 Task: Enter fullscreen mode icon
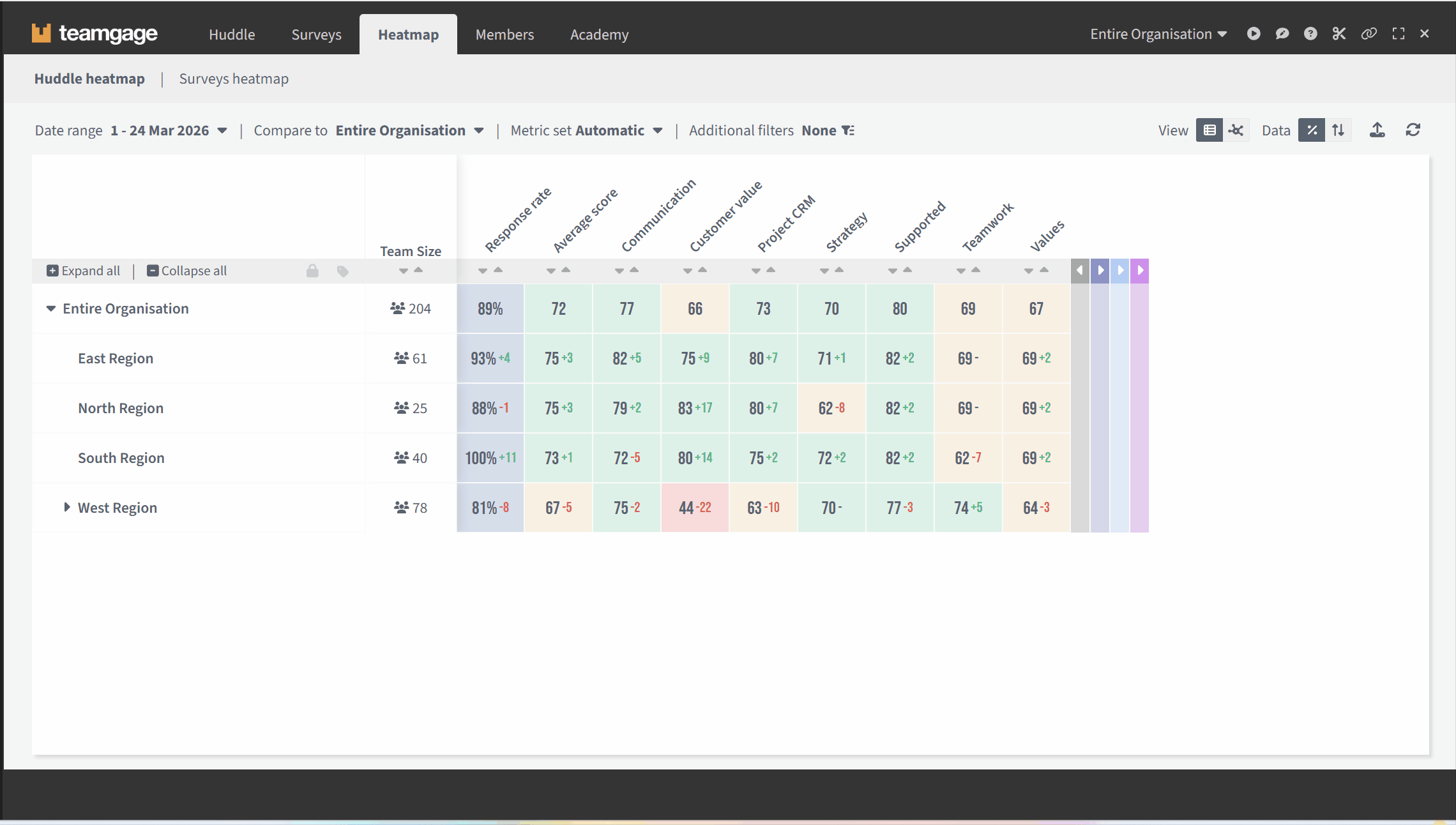pyautogui.click(x=1399, y=34)
